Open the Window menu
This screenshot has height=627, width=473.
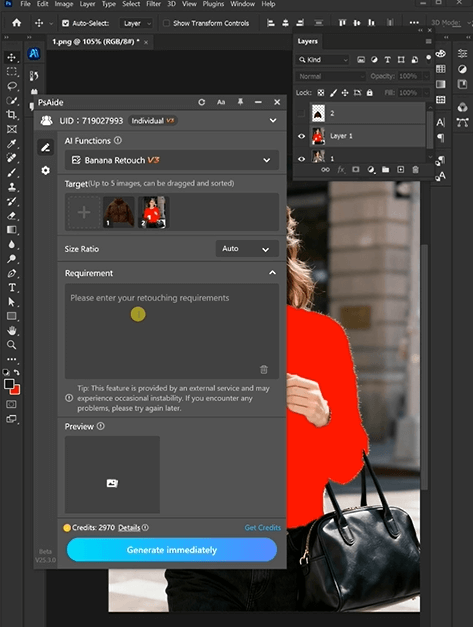[x=242, y=4]
